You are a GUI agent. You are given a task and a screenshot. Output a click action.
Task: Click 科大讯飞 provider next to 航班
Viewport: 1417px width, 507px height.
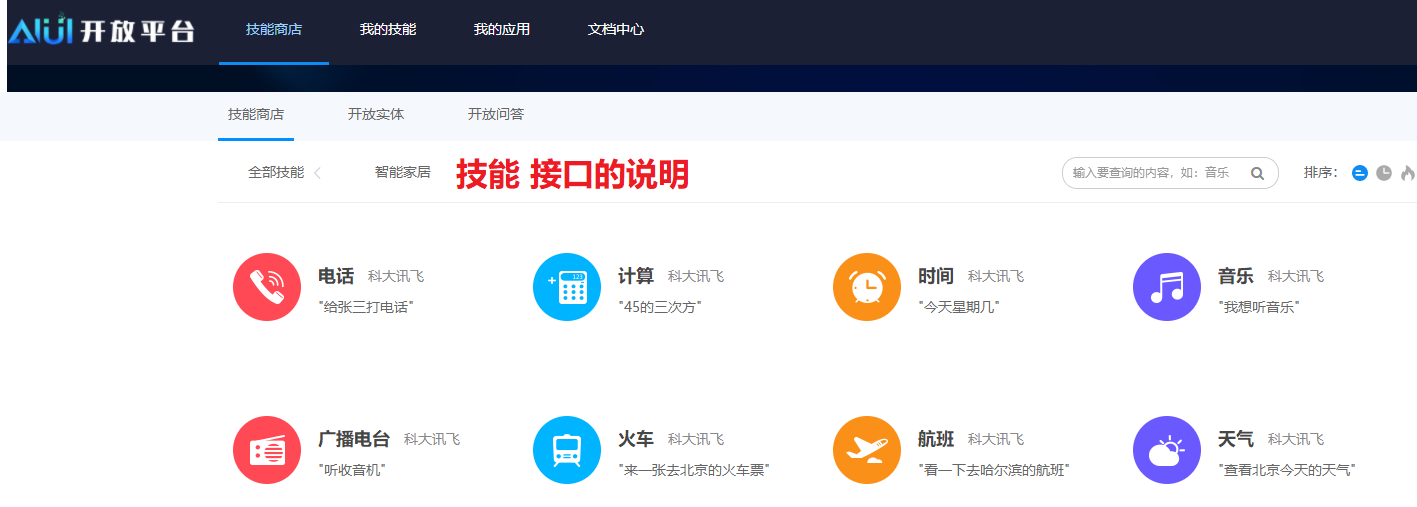tap(996, 440)
